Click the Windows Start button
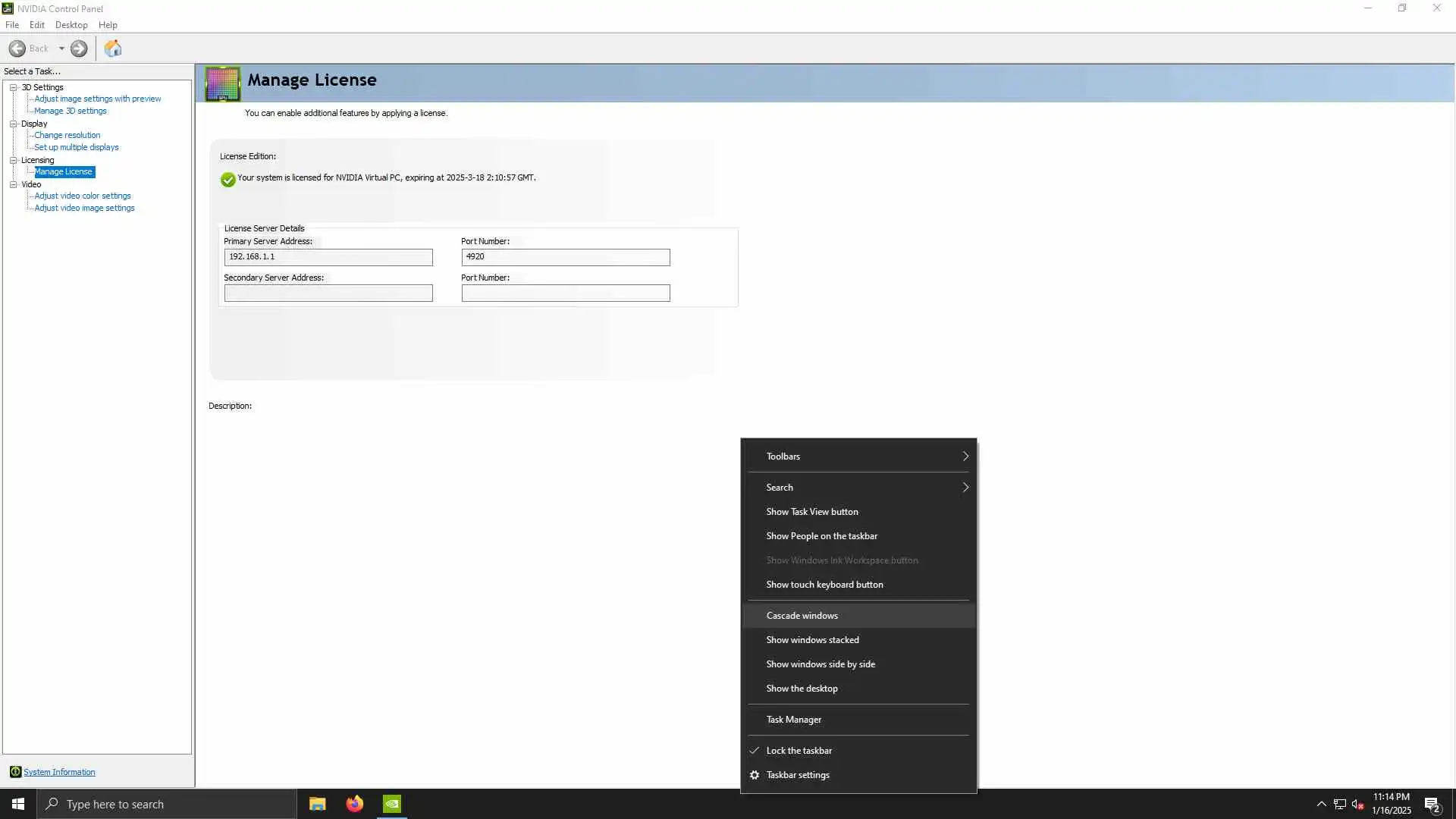 pyautogui.click(x=18, y=804)
